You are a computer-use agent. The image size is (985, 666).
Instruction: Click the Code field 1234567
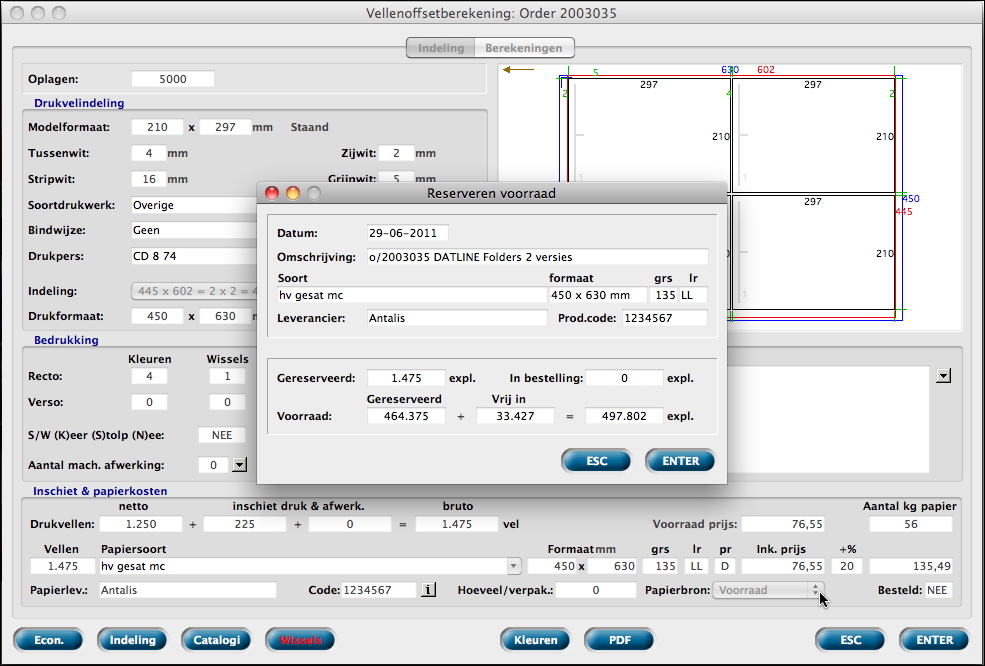click(x=379, y=590)
